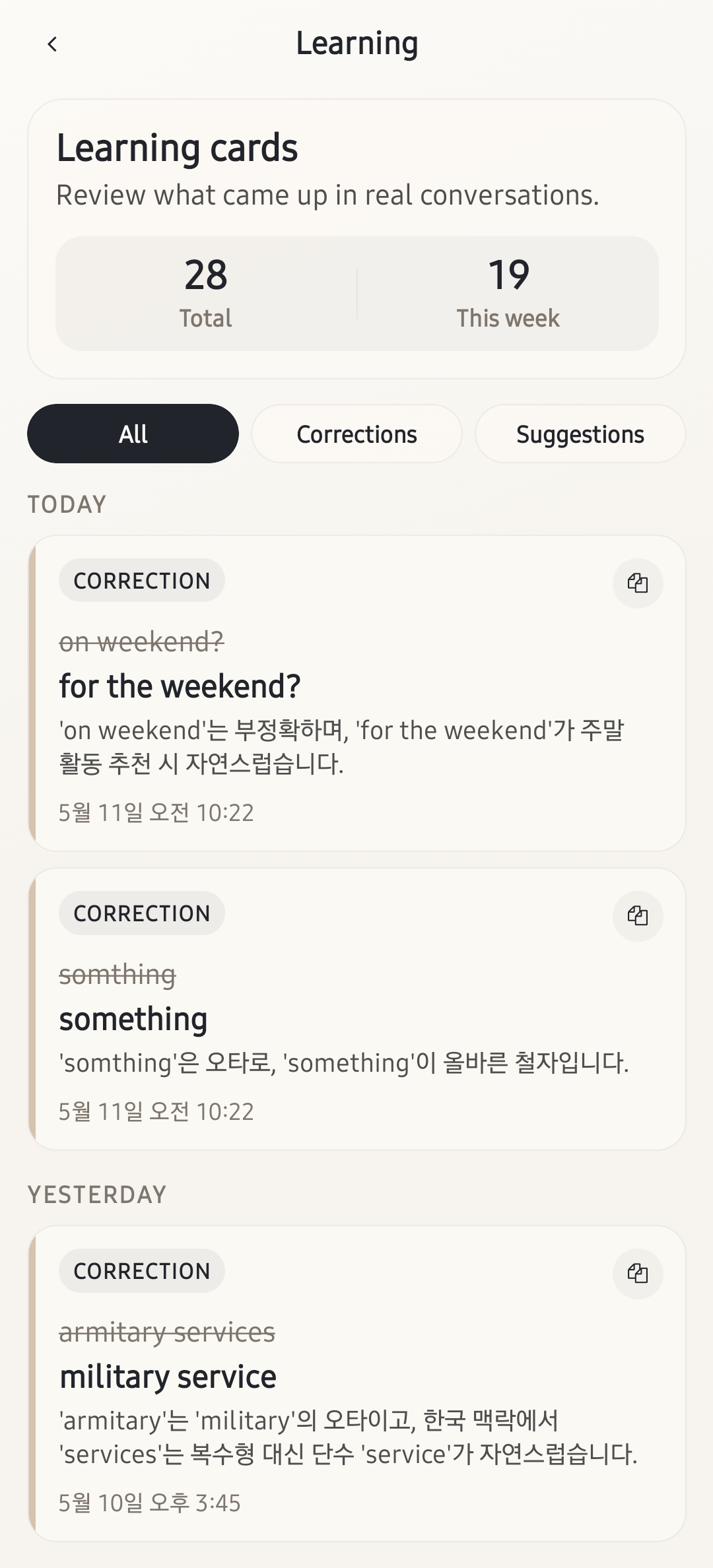The width and height of the screenshot is (713, 1568).
Task: Switch to the Suggestions filter tab
Action: click(x=580, y=434)
